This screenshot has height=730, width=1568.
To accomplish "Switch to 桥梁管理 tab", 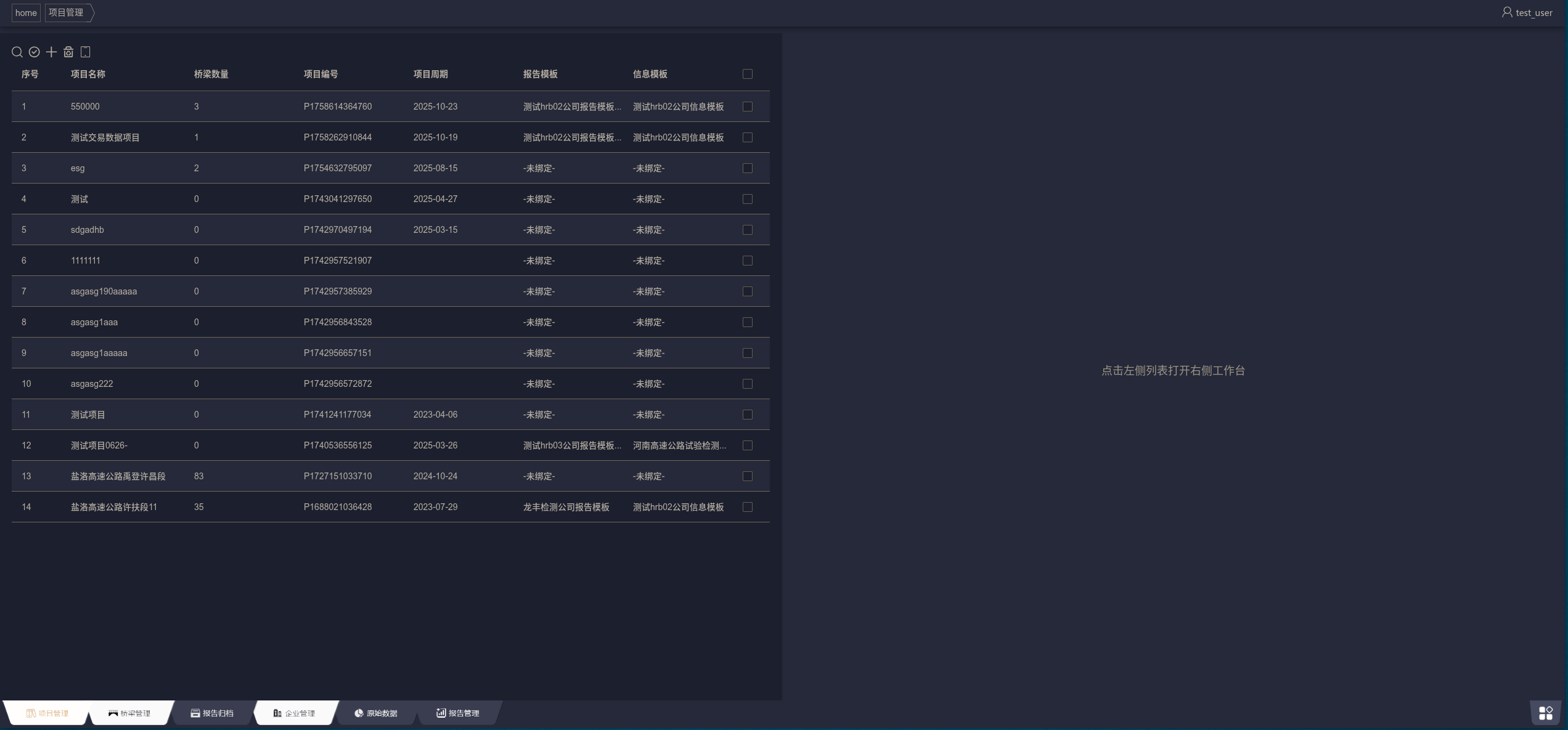I will [129, 713].
